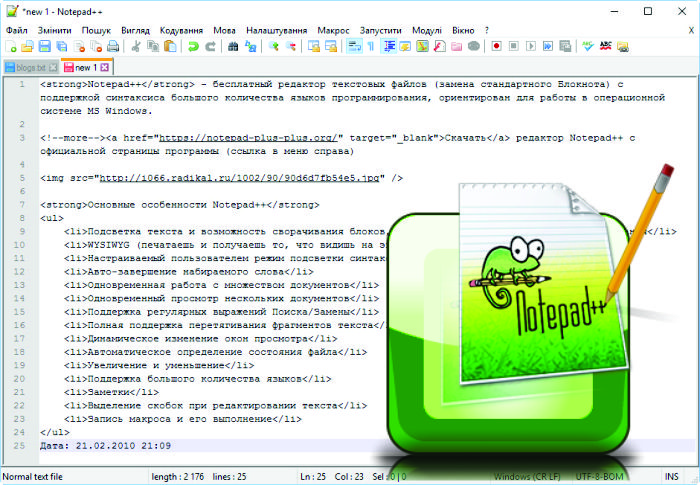
Task: Start macro recording red dot button
Action: point(496,46)
